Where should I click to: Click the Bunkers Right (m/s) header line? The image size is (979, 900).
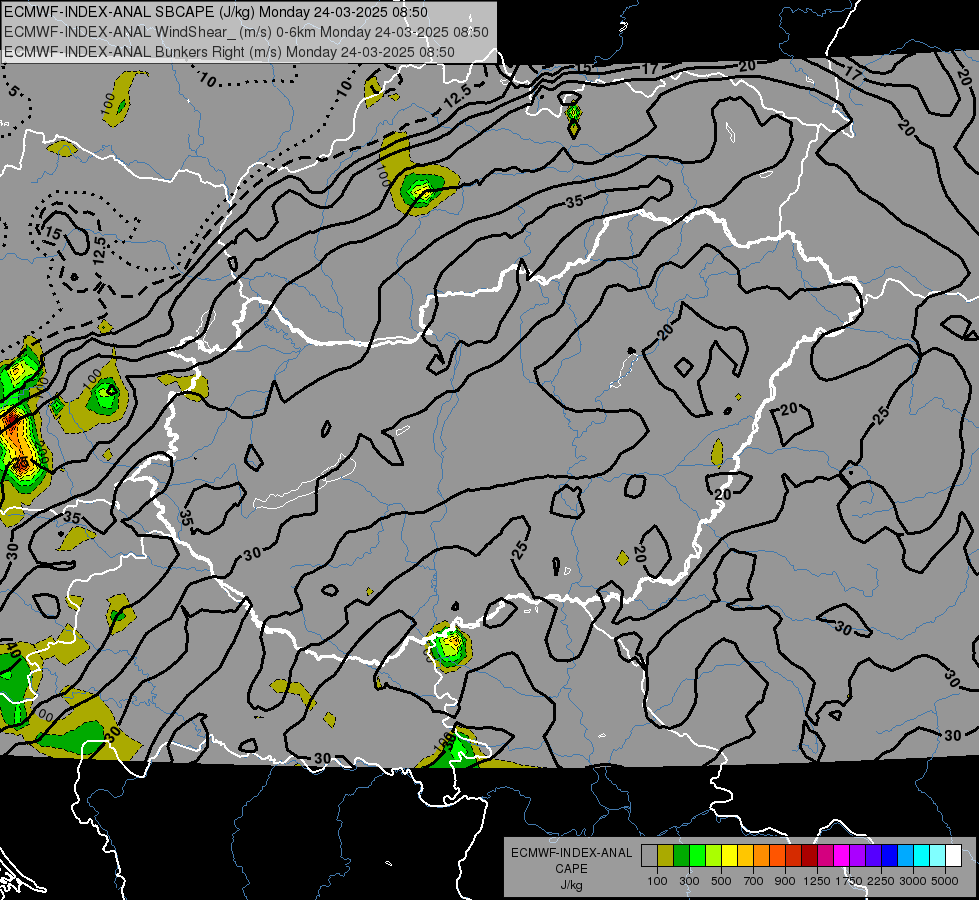pyautogui.click(x=229, y=52)
